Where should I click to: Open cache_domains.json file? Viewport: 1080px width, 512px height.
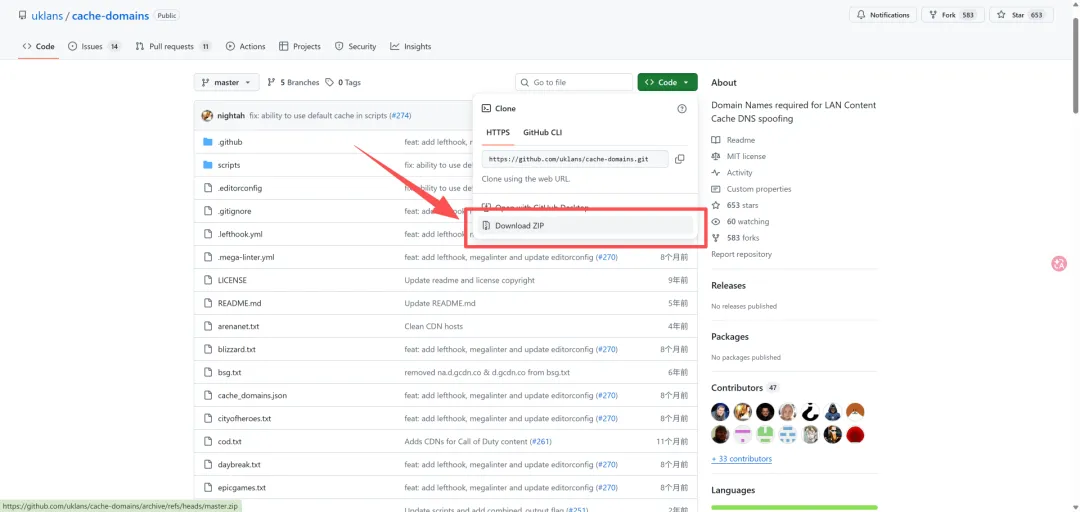point(252,396)
